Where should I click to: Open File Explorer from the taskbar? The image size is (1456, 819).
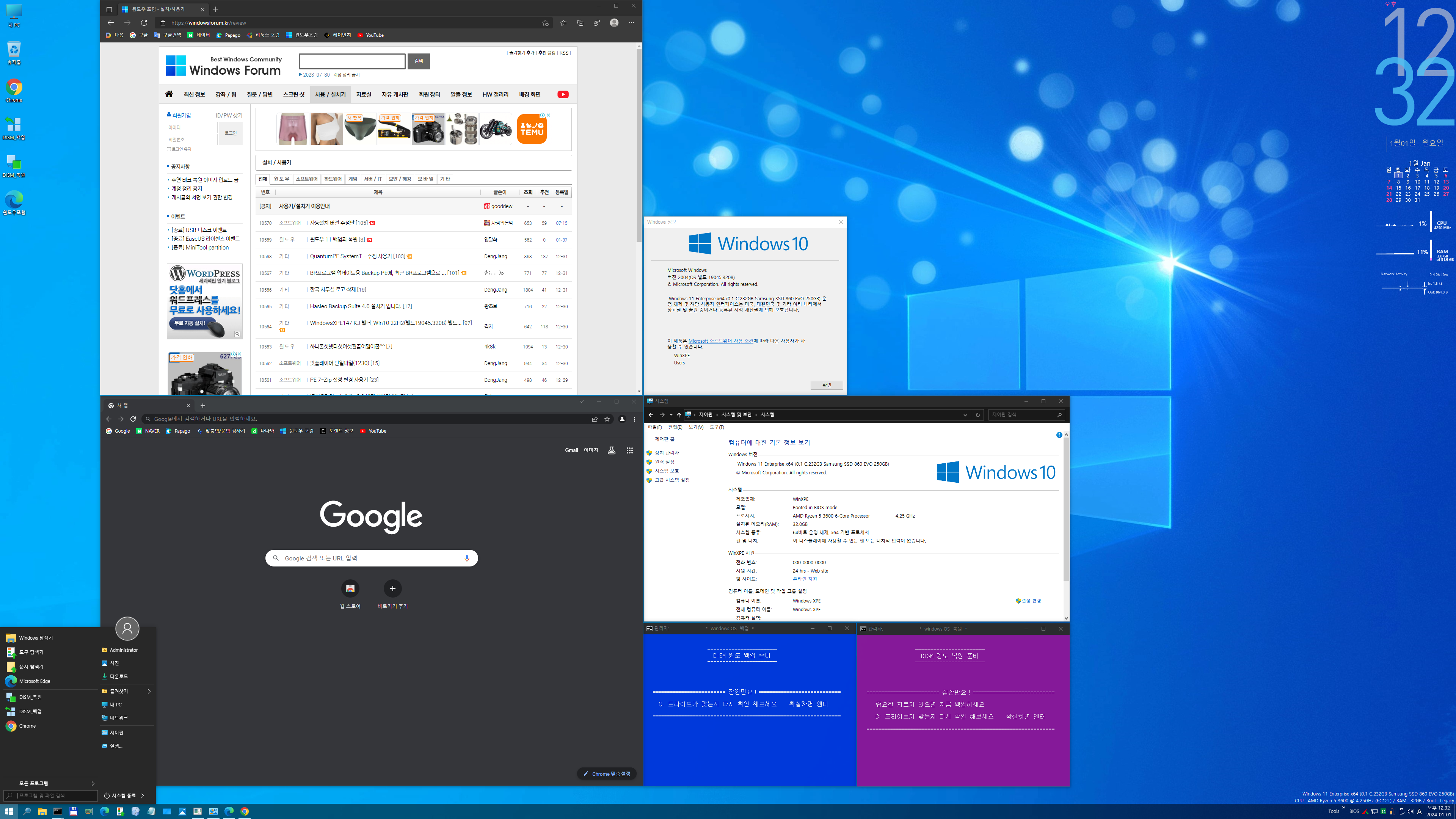[42, 811]
